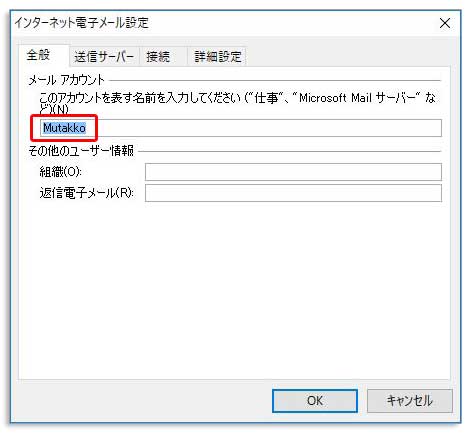This screenshot has width=471, height=433.
Task: Focus the 組織(O) input field
Action: [x=293, y=172]
